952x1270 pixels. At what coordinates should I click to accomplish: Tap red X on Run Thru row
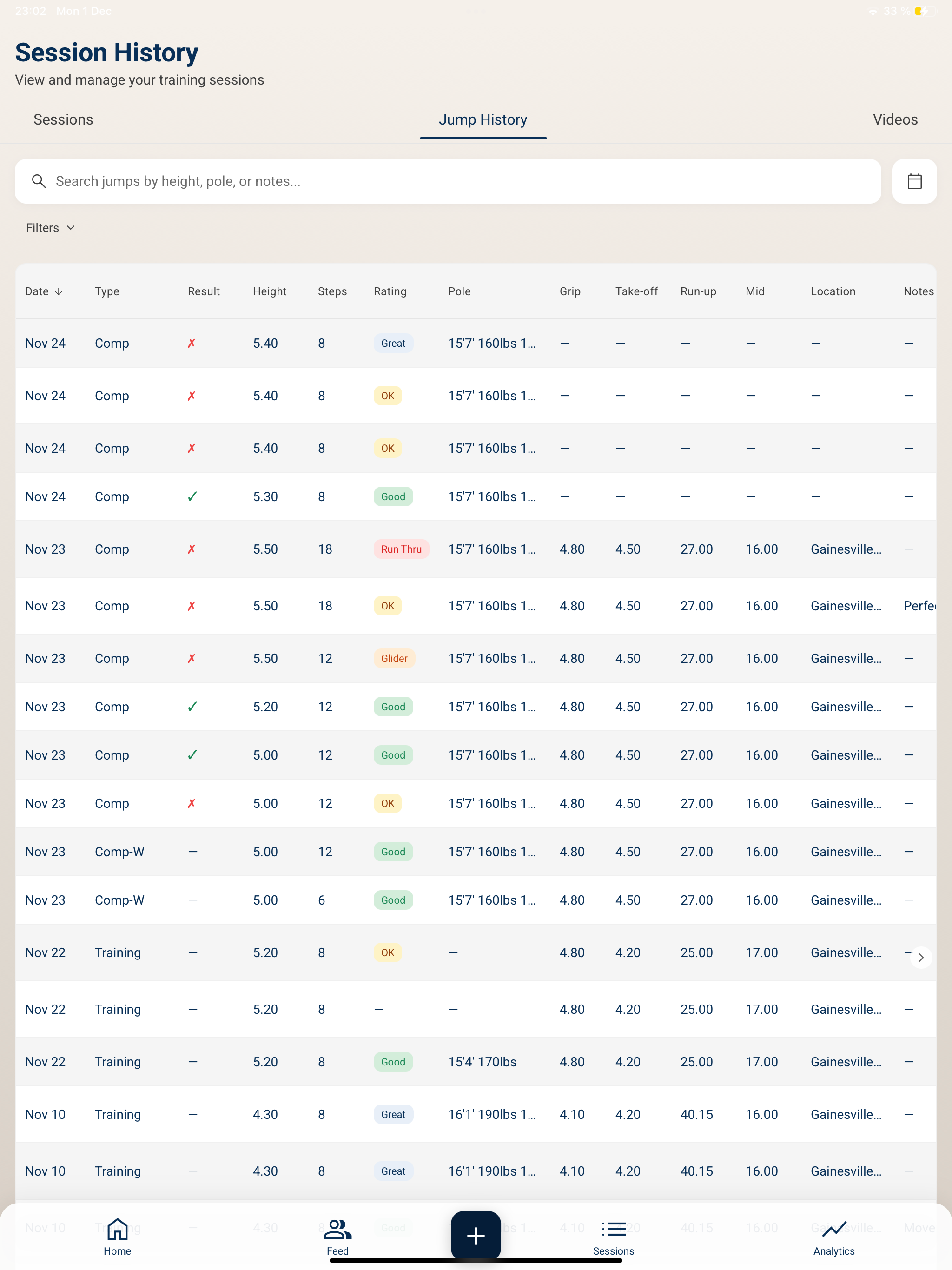[x=192, y=549]
